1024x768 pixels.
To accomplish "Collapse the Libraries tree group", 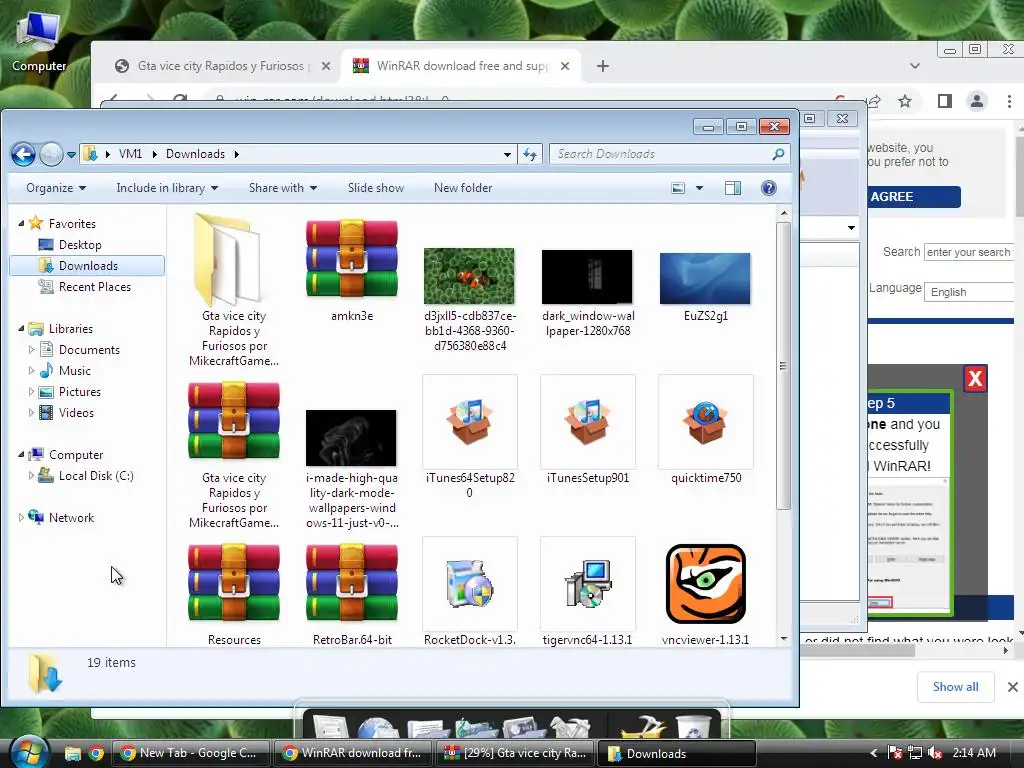I will pyautogui.click(x=21, y=328).
